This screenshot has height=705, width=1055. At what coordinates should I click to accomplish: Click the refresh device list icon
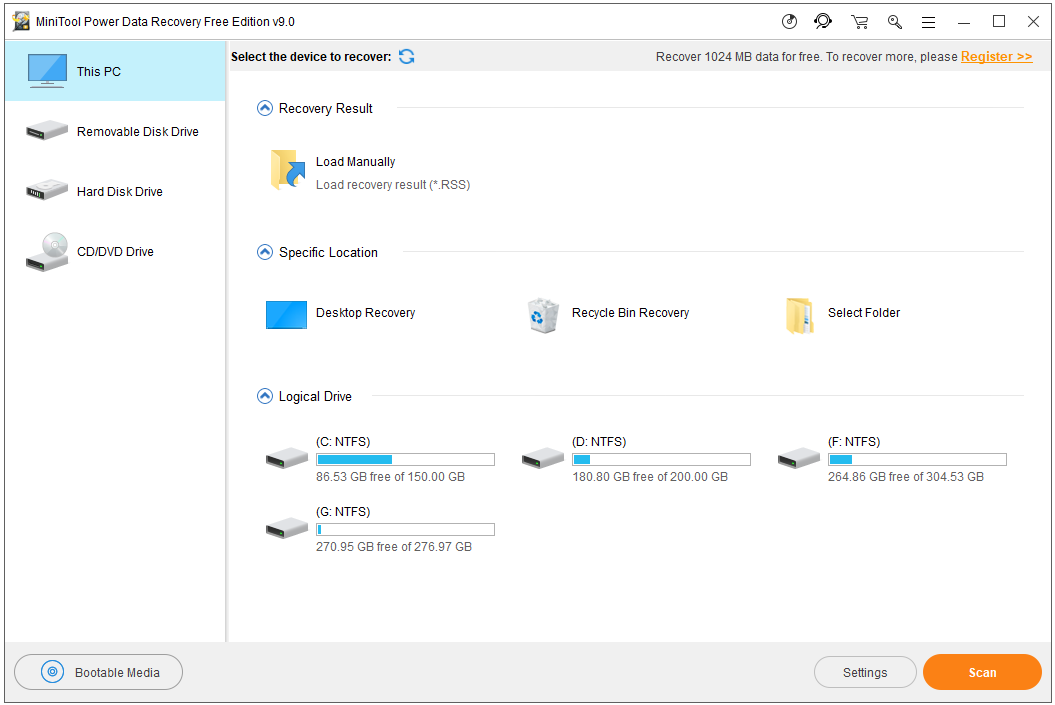[406, 57]
